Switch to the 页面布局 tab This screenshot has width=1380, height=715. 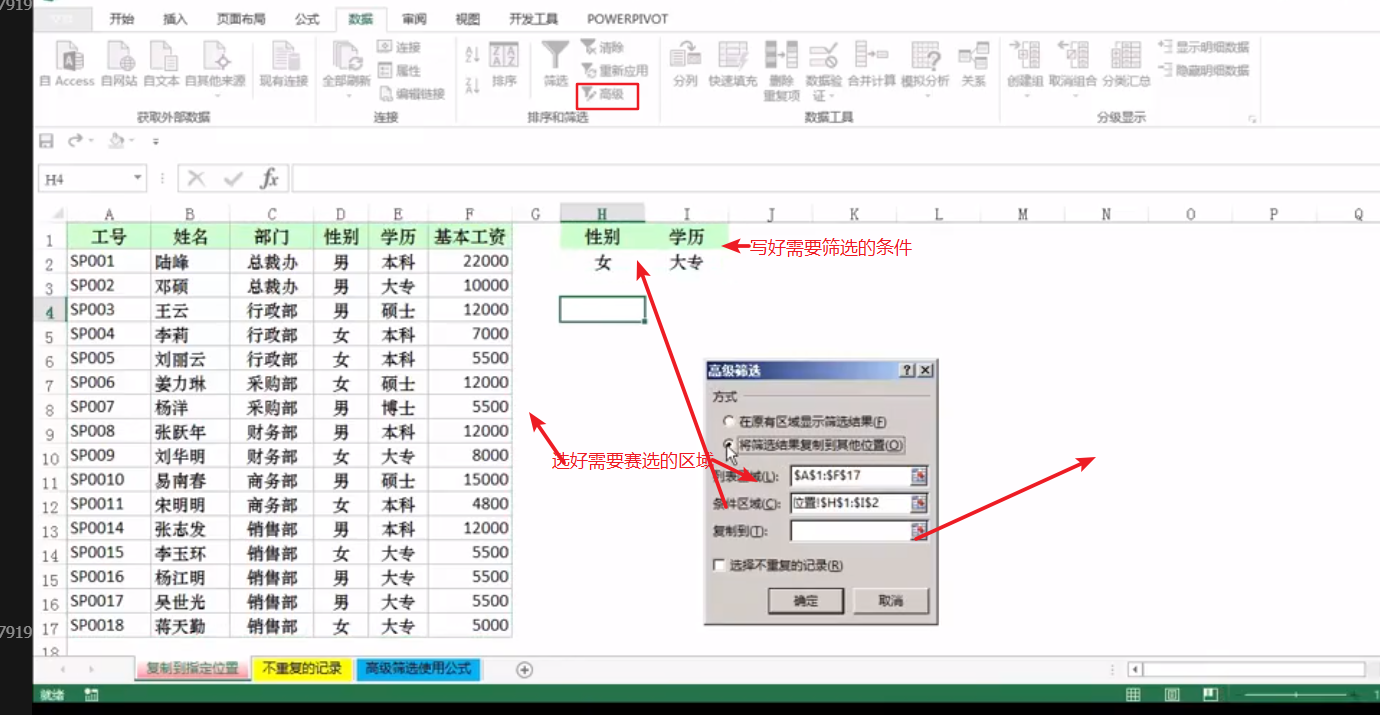click(241, 19)
